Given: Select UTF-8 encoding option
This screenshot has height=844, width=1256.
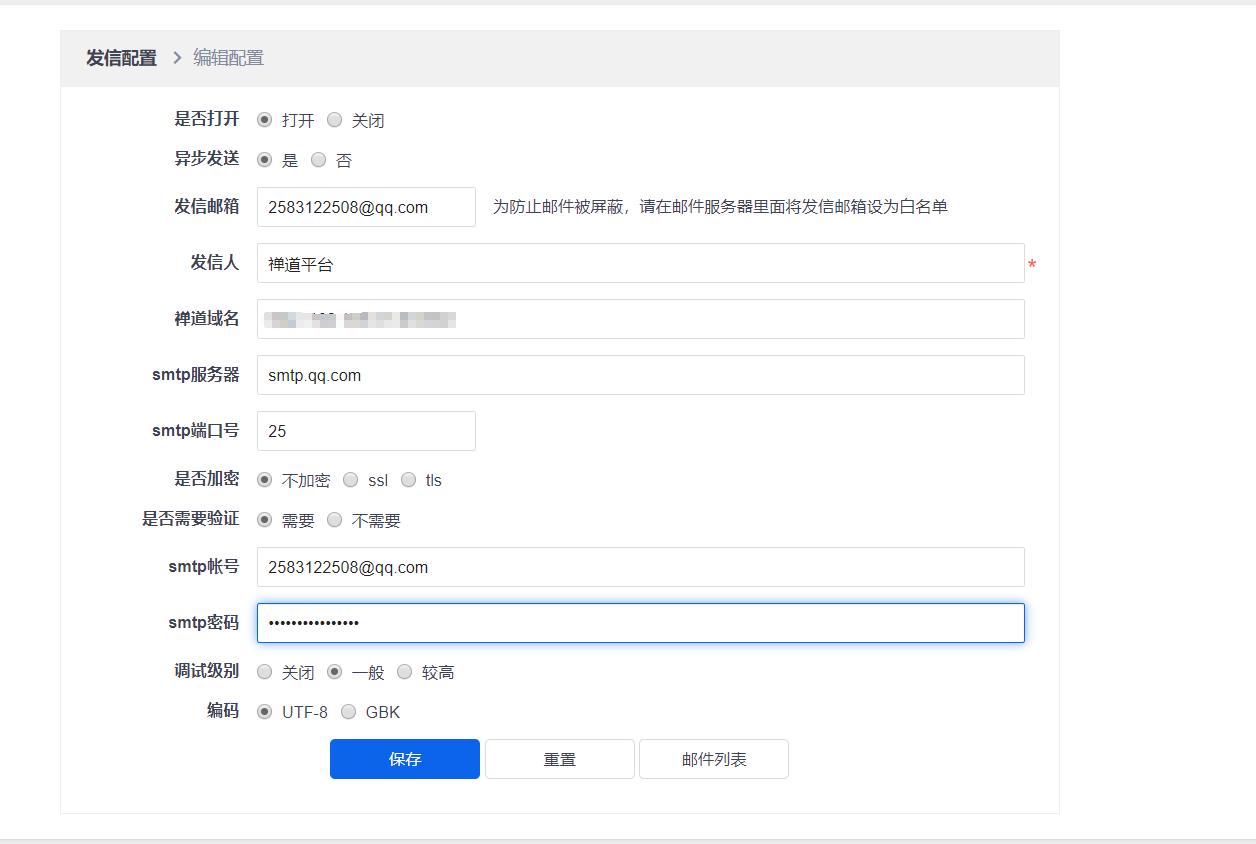Looking at the screenshot, I should 265,712.
